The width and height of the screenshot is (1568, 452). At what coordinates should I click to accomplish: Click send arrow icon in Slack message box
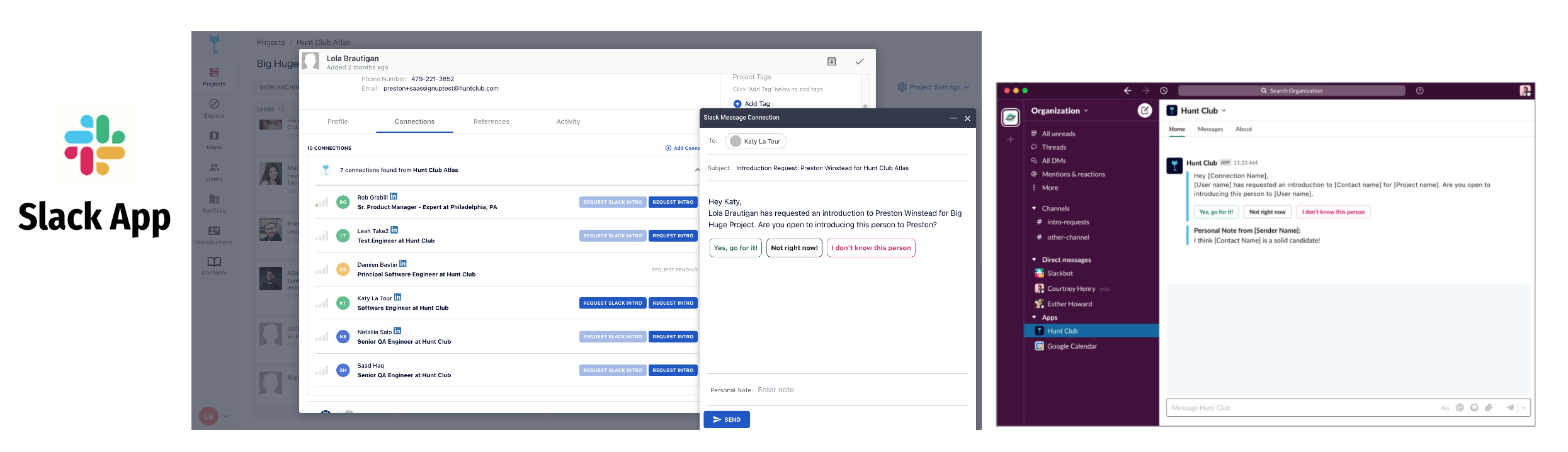point(1510,408)
